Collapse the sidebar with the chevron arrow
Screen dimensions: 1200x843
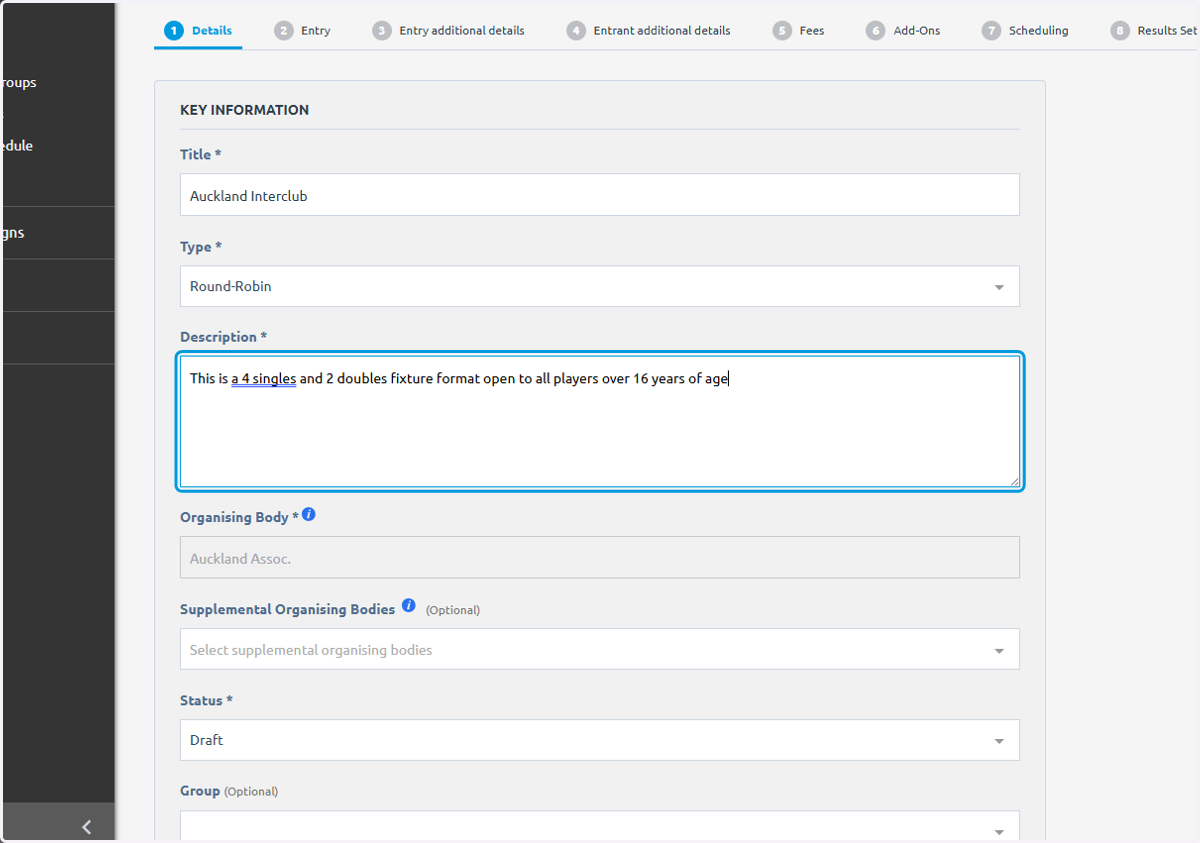point(87,826)
